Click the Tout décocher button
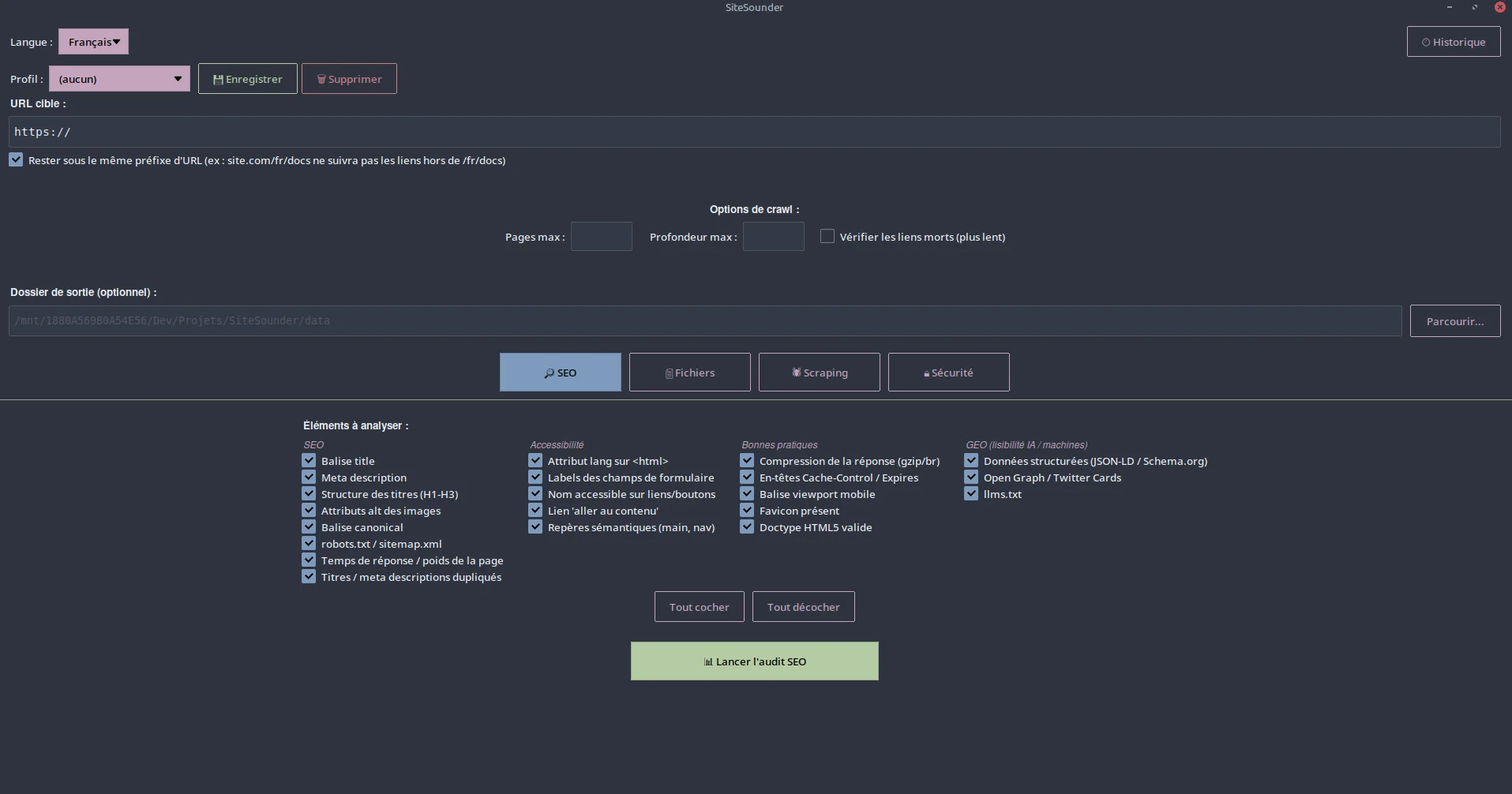 pos(803,607)
